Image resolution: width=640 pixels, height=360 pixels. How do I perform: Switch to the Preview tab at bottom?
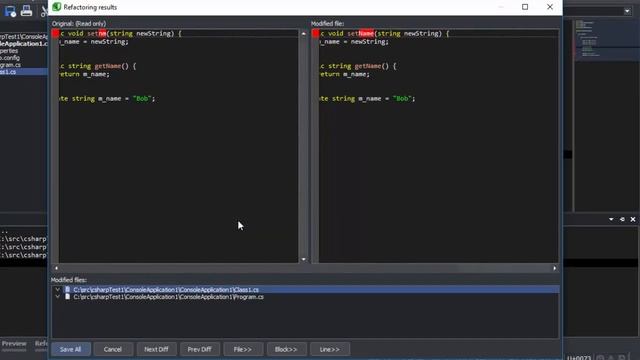click(x=14, y=344)
